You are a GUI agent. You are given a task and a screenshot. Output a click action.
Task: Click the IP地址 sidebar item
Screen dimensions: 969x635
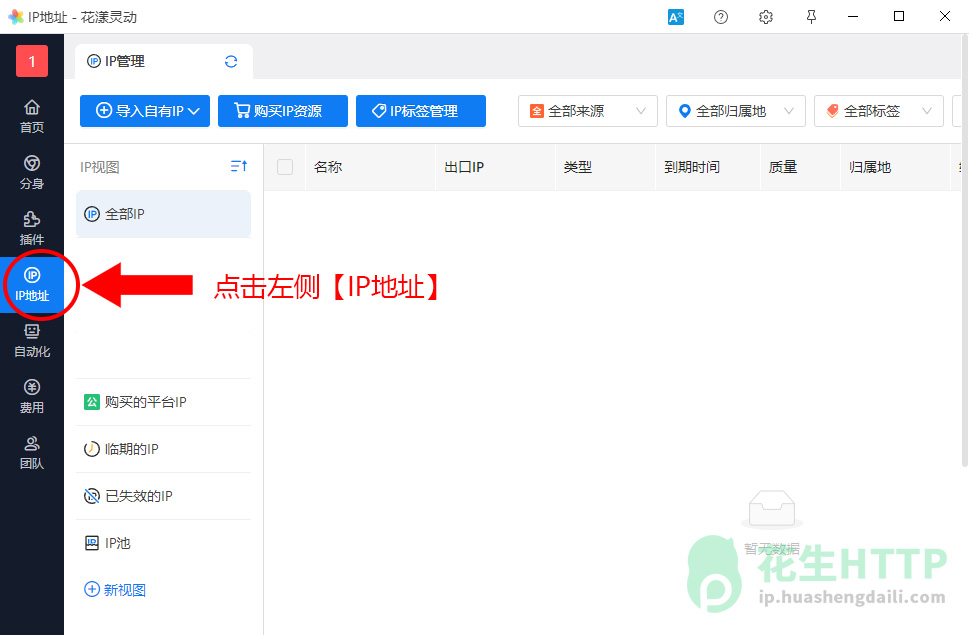32,285
